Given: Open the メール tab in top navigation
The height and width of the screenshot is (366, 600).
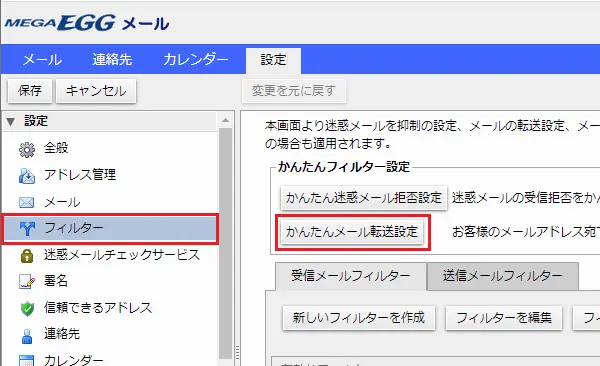Looking at the screenshot, I should (42, 59).
